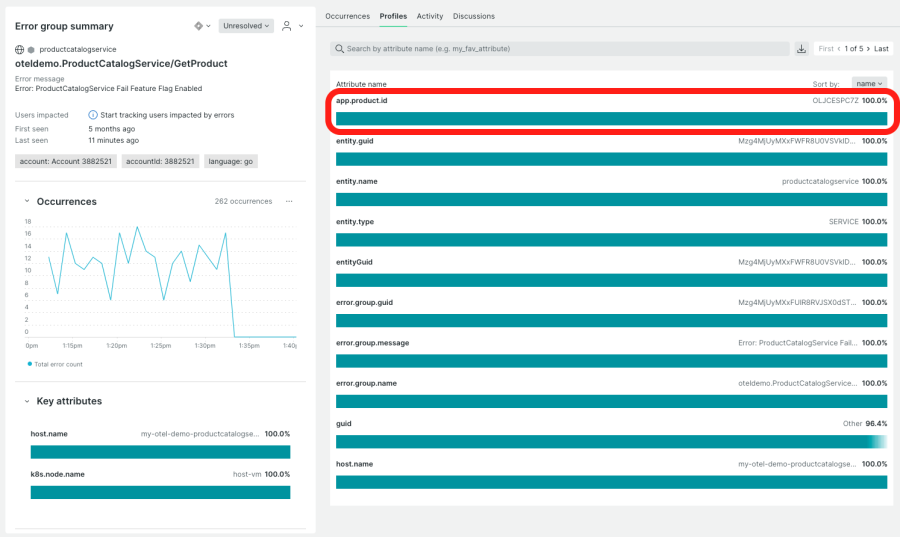900x537 pixels.
Task: Click the guid attribute bar showing 96.4%
Action: click(611, 442)
